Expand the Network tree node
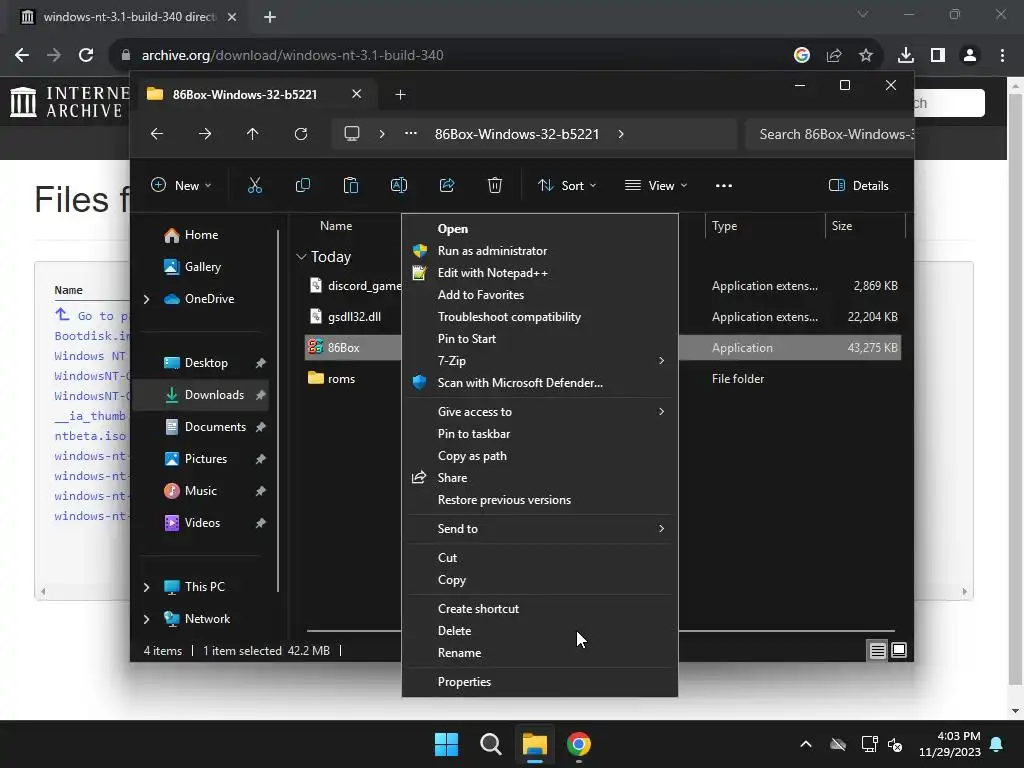This screenshot has height=768, width=1024. tap(146, 619)
